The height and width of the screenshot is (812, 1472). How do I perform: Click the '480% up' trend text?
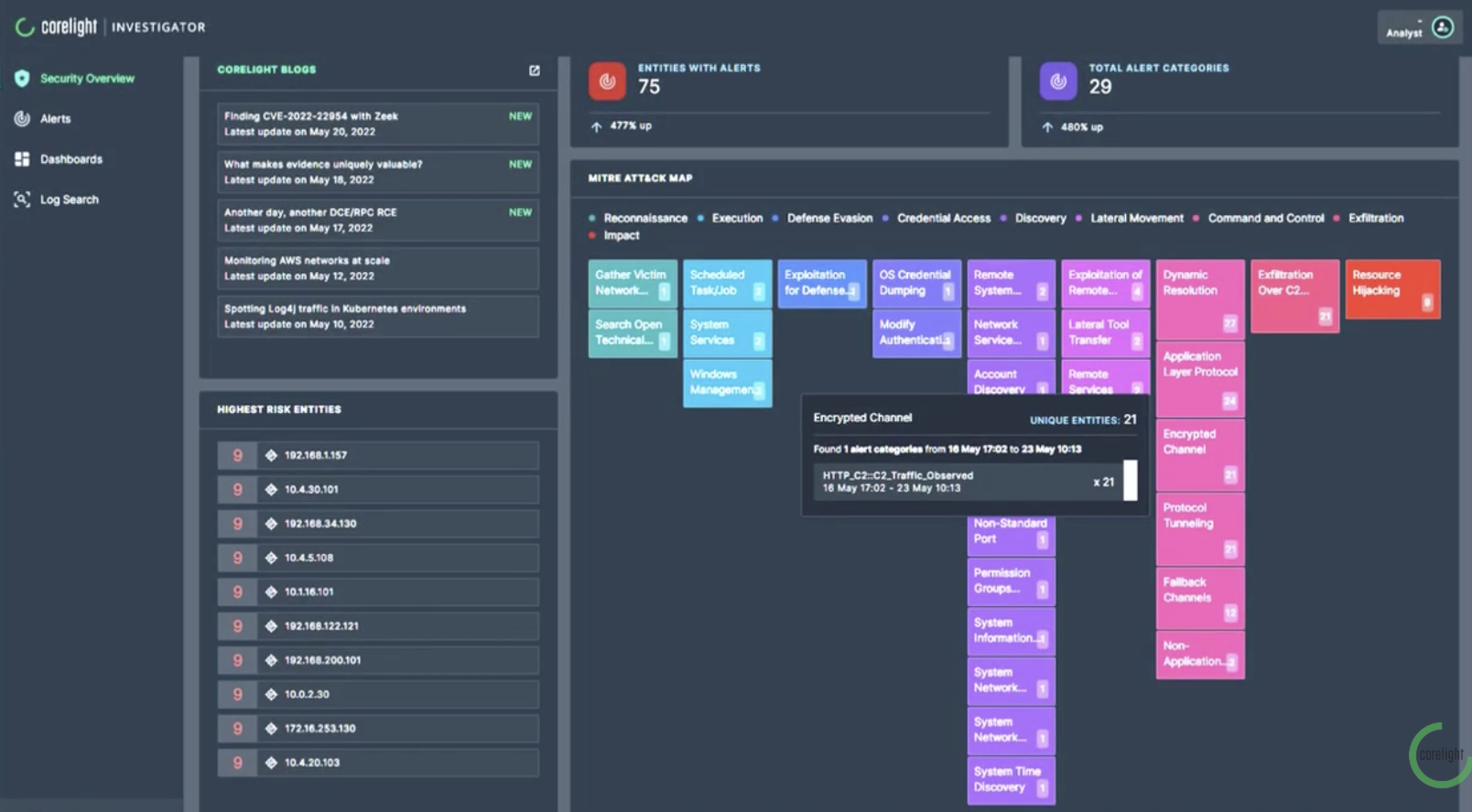1082,127
